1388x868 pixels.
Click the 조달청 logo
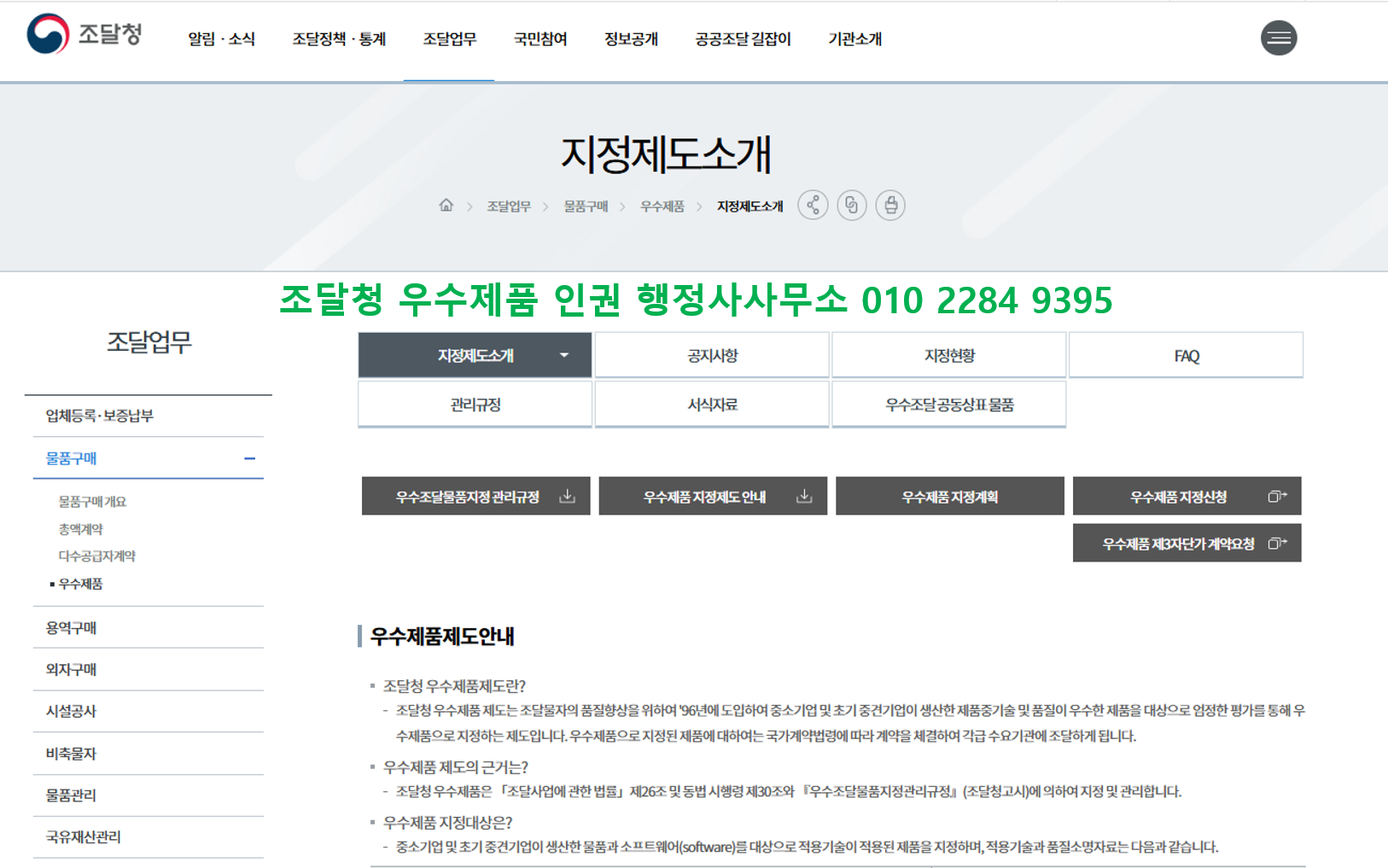(x=85, y=34)
